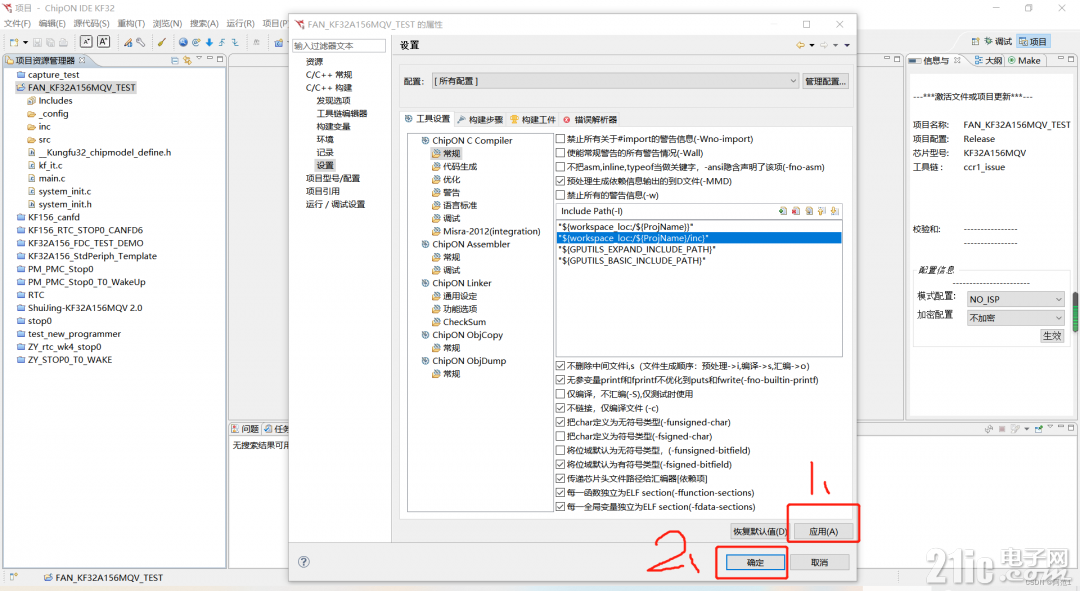The height and width of the screenshot is (591, 1080).
Task: Move the selected include path up
Action: (822, 211)
